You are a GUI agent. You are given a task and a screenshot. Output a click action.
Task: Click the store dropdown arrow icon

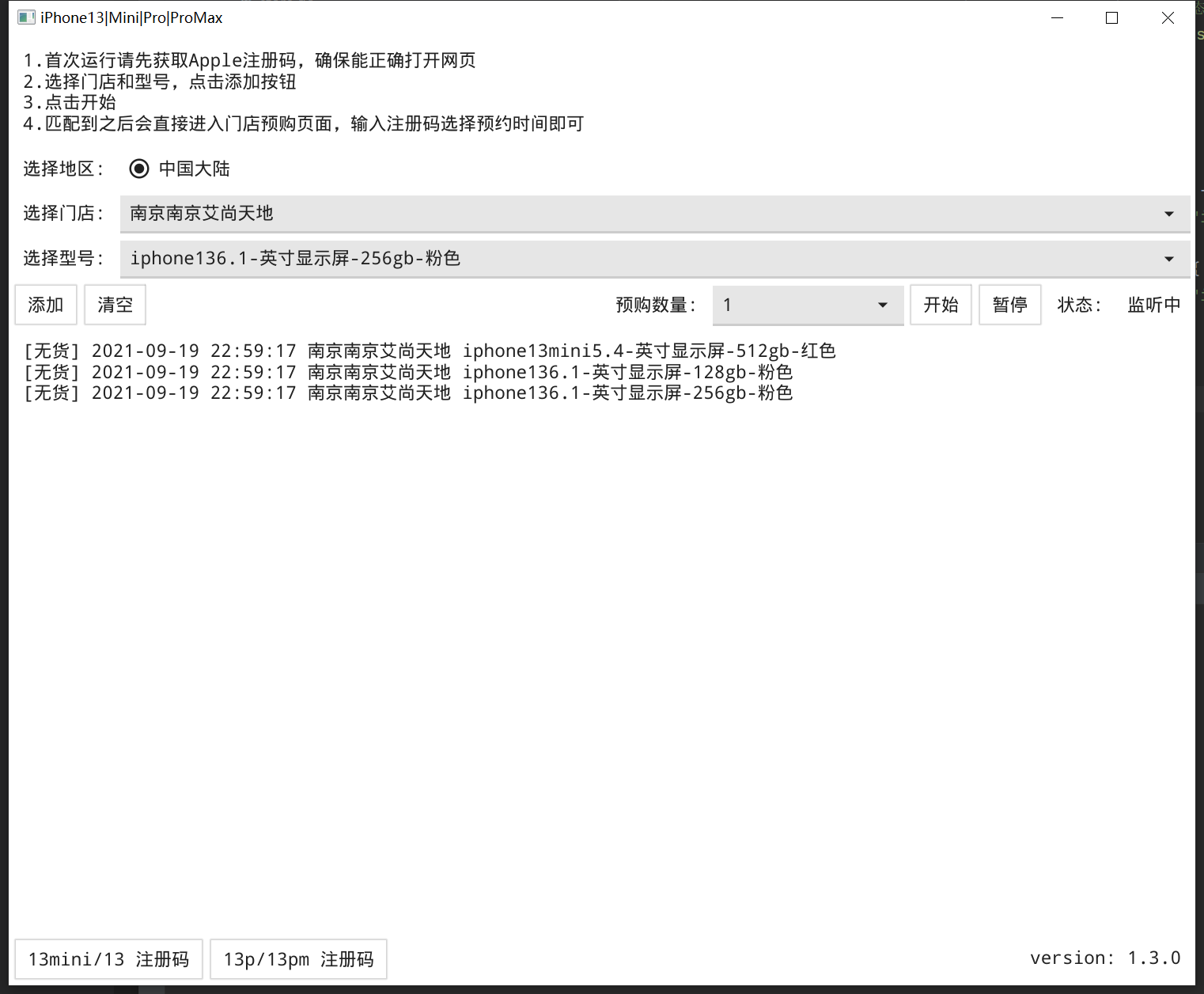pyautogui.click(x=1169, y=214)
